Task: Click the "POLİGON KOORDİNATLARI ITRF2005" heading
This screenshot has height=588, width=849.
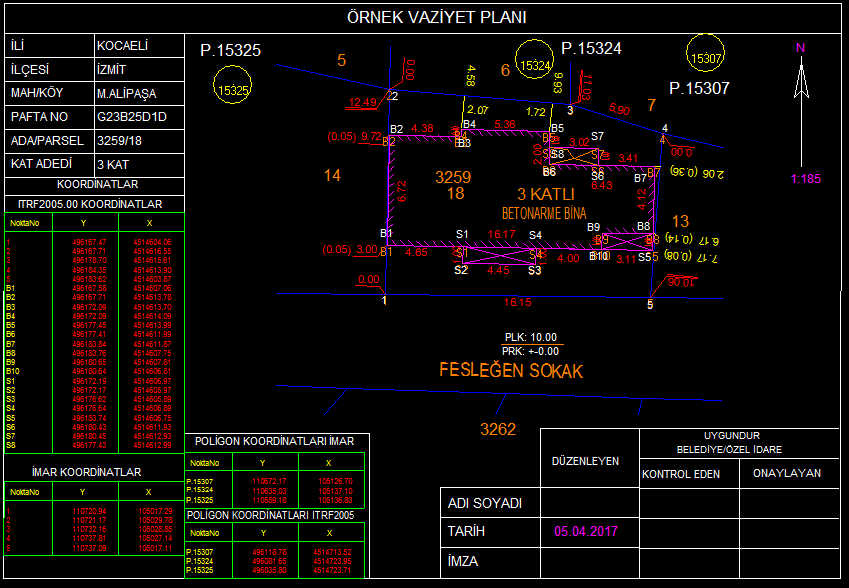Action: 271,515
